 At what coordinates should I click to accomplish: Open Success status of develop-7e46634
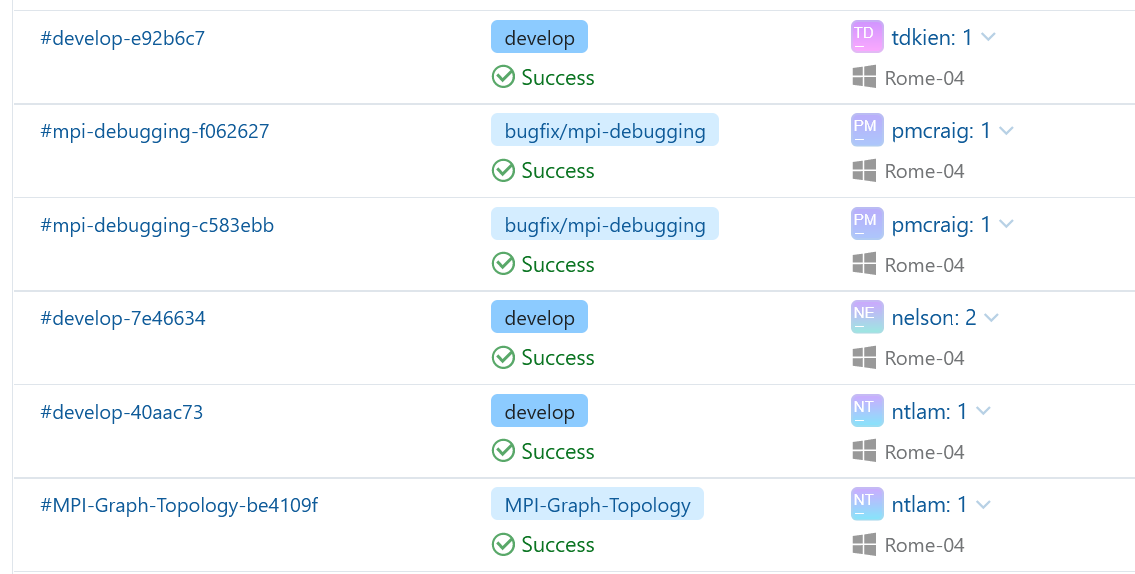click(x=557, y=357)
